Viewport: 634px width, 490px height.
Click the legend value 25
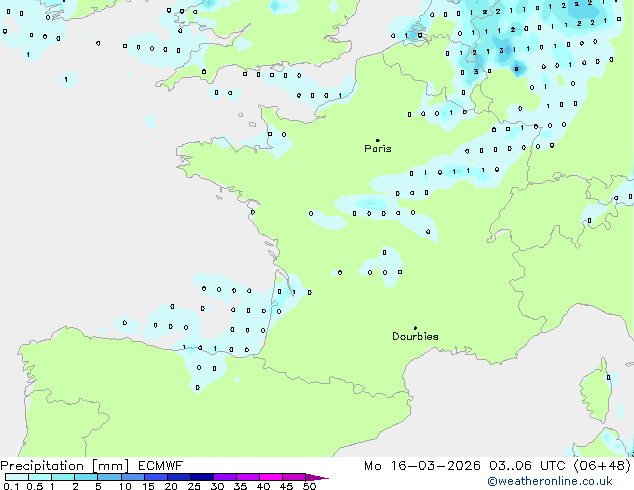[194, 486]
